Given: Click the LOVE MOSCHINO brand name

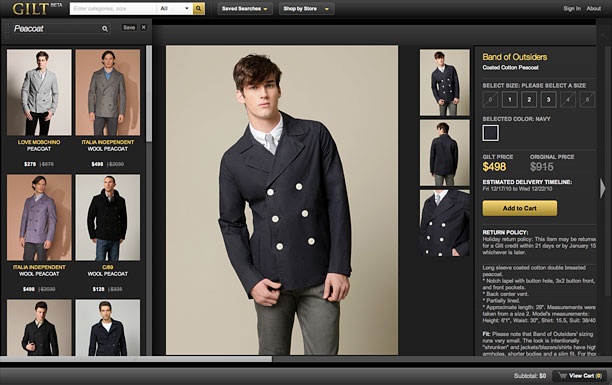Looking at the screenshot, I should [x=39, y=142].
